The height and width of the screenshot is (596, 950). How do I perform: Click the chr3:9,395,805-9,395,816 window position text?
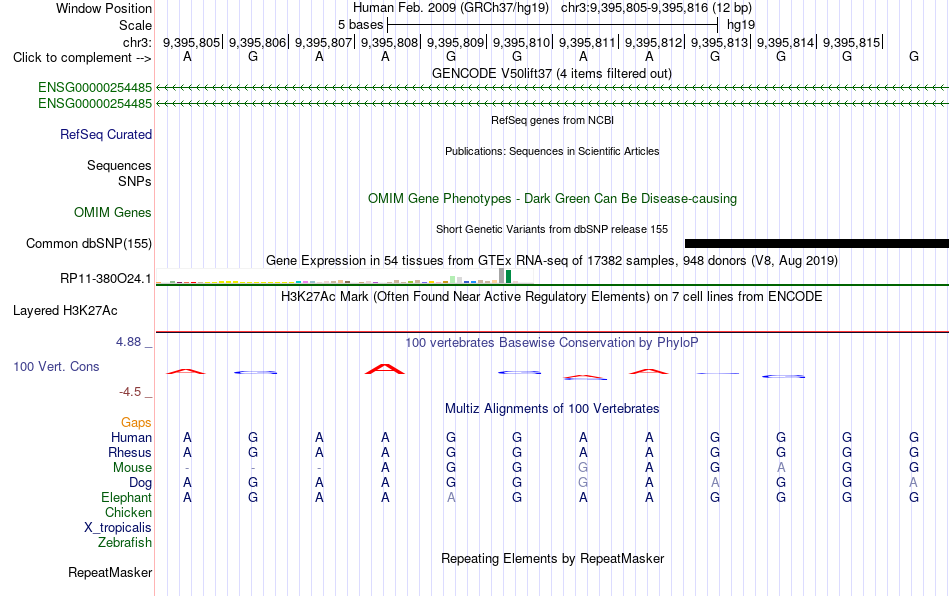[656, 8]
